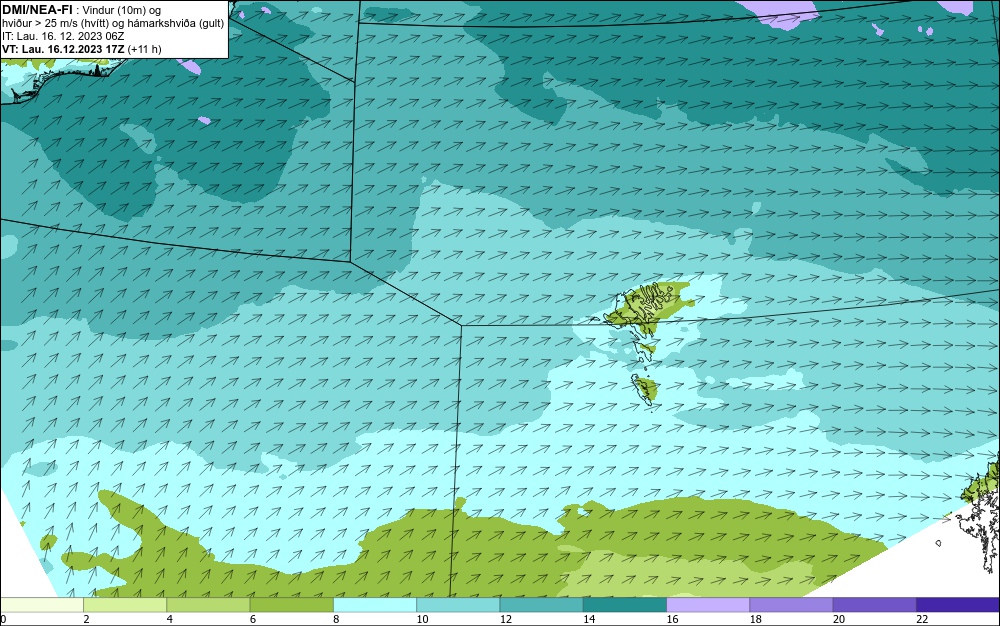The width and height of the screenshot is (1000, 626).
Task: Click the 20–22 m/s violet legend swatch
Action: click(x=874, y=604)
